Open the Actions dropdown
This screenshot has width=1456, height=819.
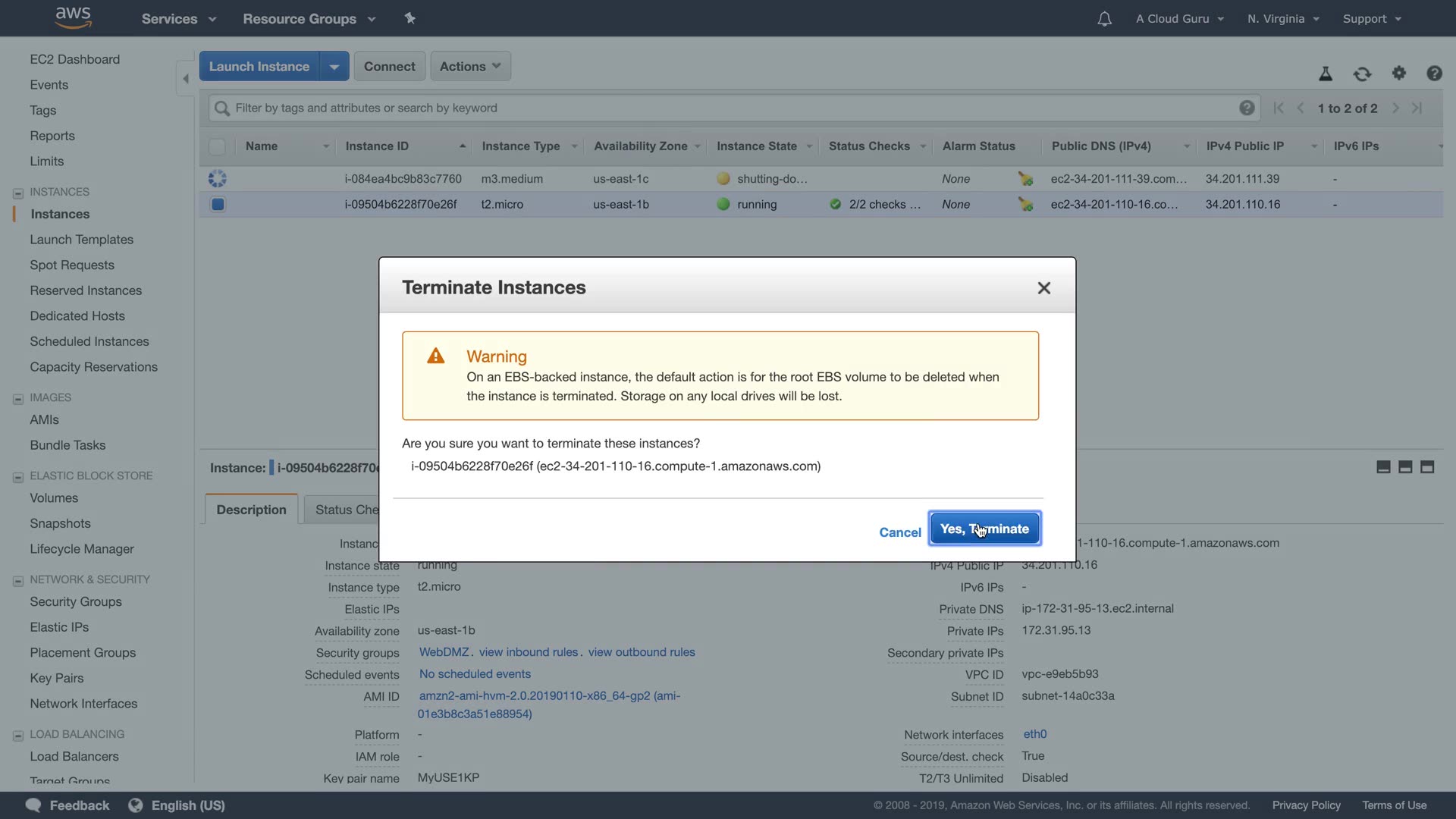tap(470, 67)
